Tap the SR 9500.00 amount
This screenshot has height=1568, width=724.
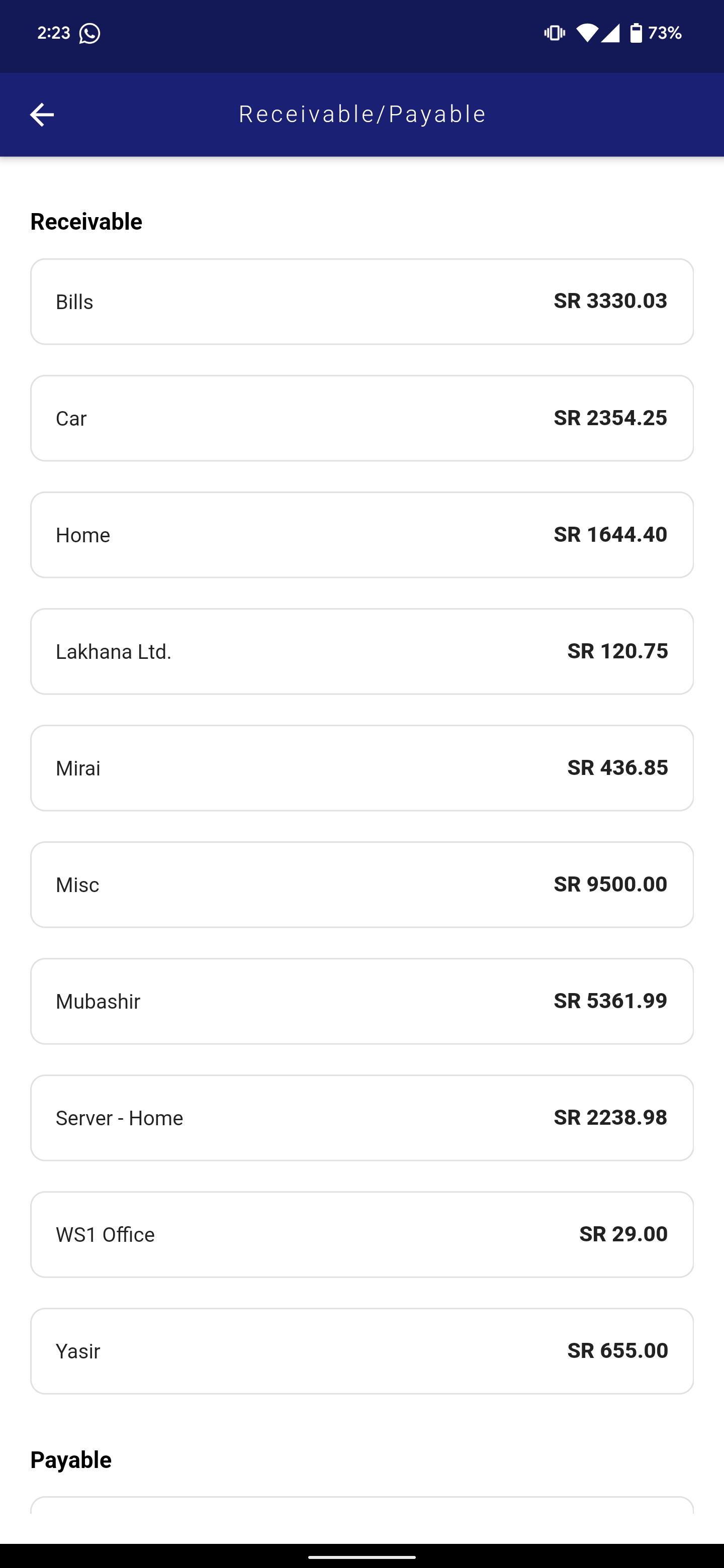pos(610,884)
